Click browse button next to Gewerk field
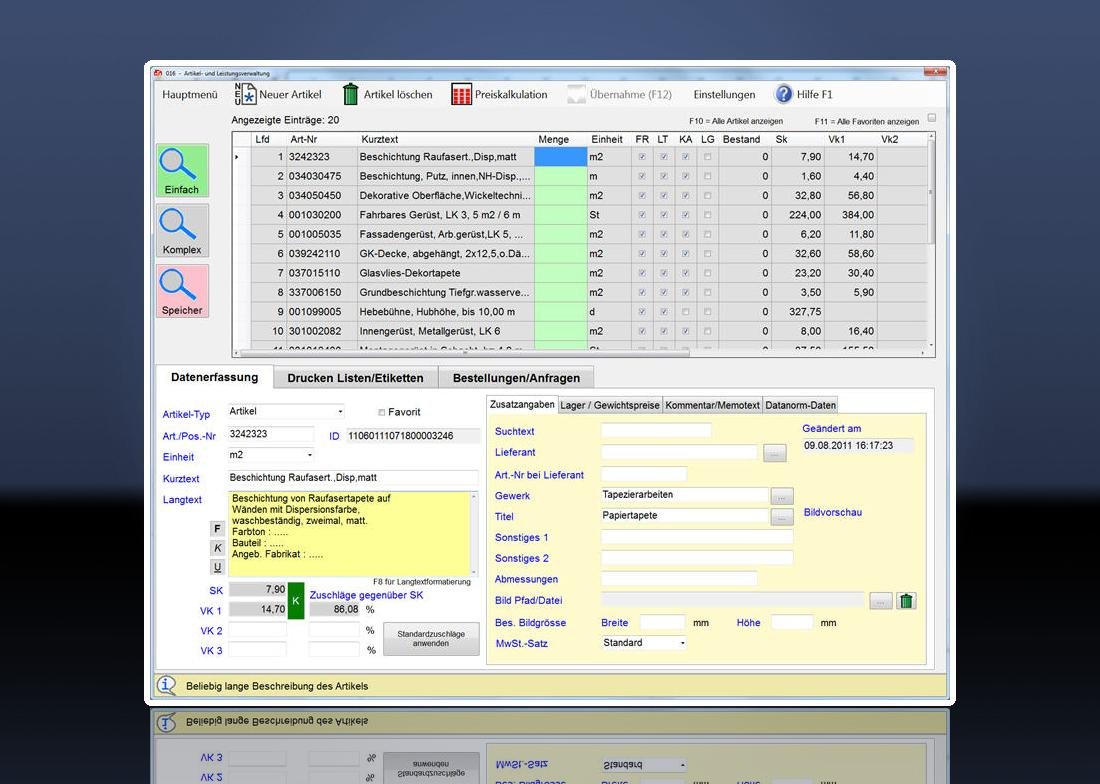 tap(782, 496)
